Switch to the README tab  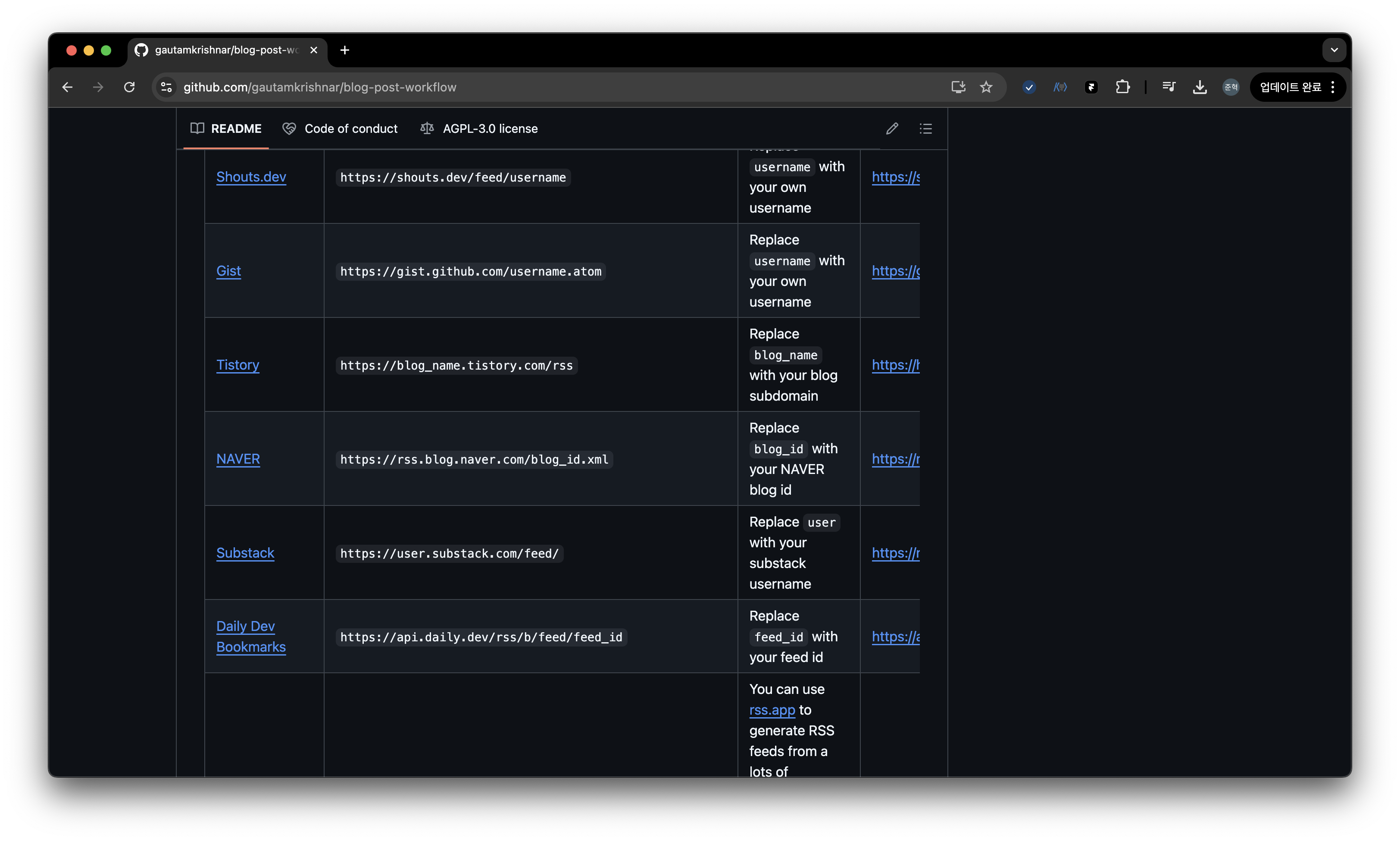coord(226,129)
